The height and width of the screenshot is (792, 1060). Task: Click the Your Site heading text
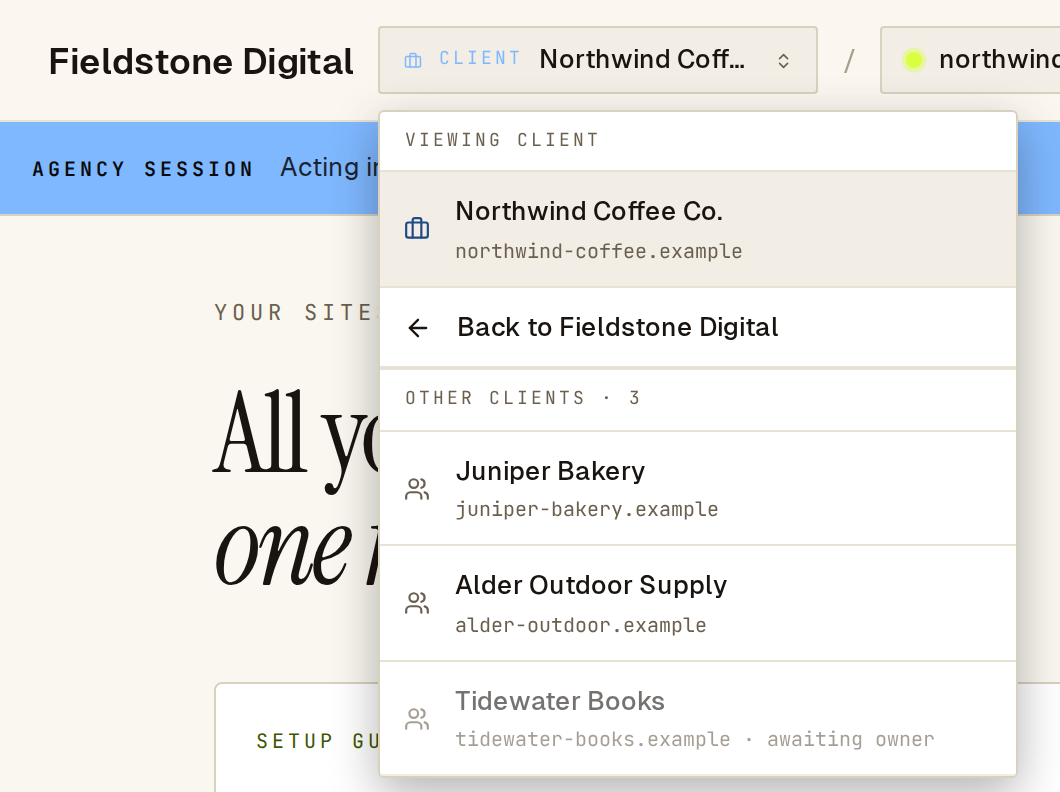coord(295,312)
